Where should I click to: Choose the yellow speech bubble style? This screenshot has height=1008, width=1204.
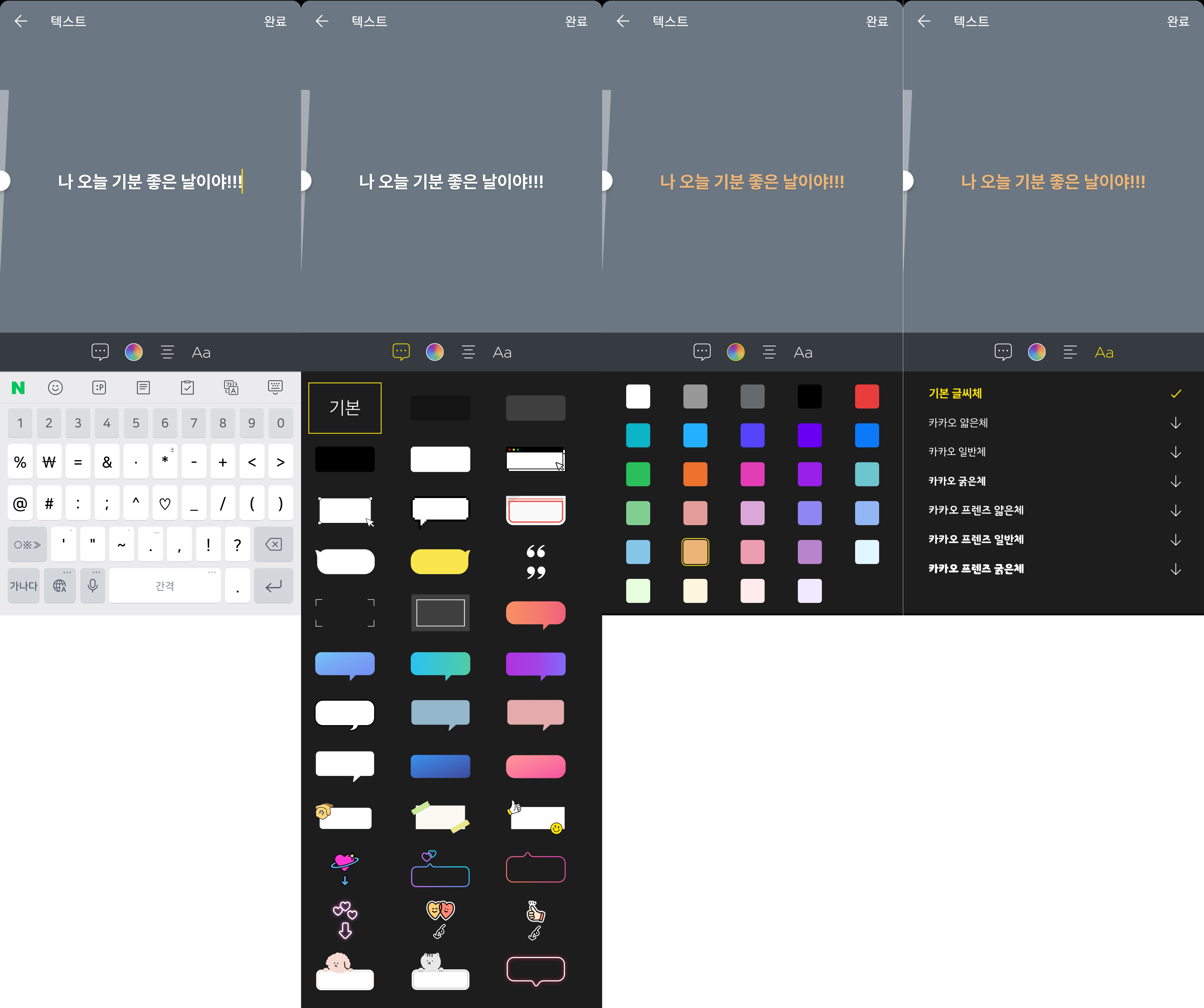click(440, 561)
